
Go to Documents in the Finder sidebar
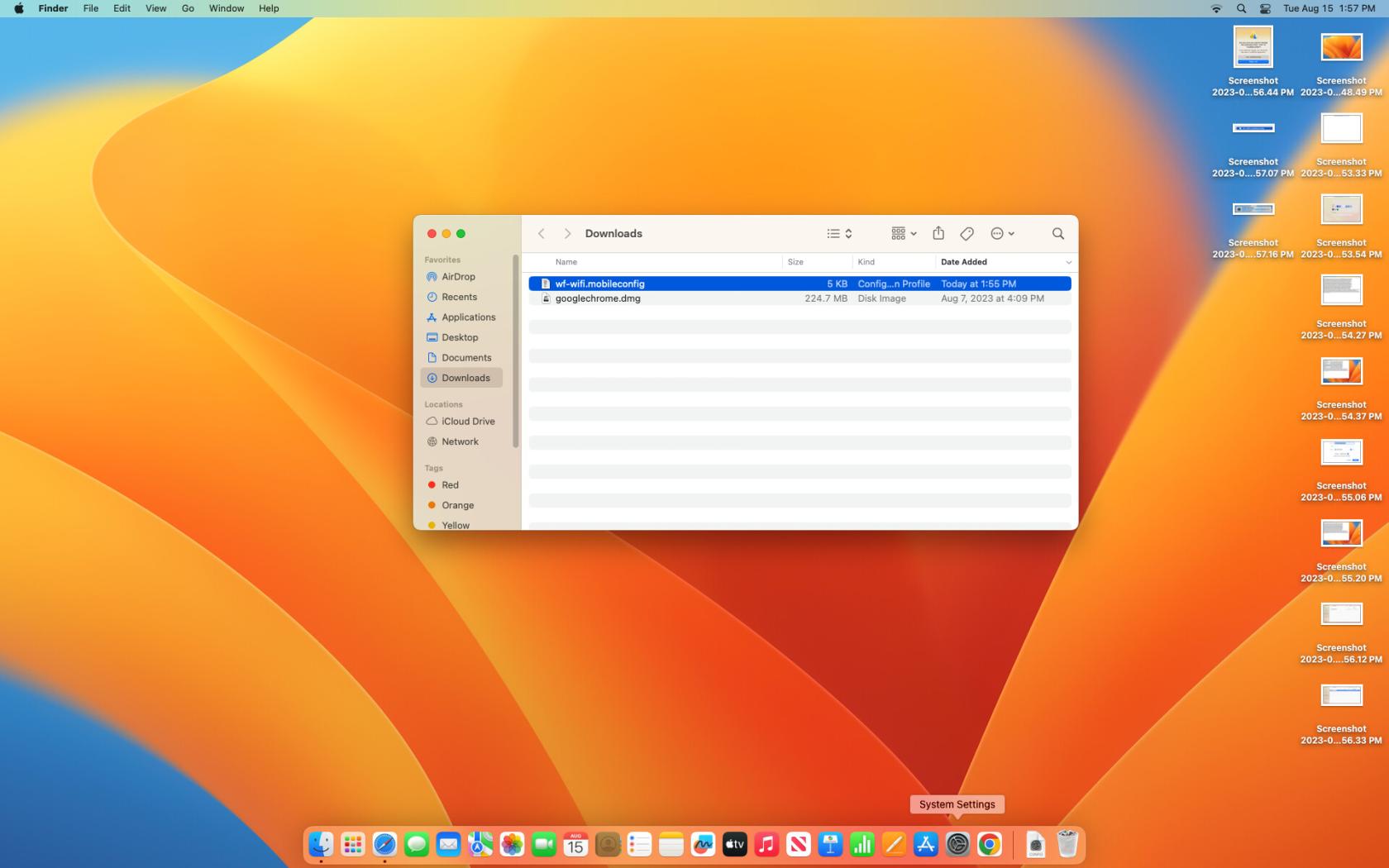461,358
